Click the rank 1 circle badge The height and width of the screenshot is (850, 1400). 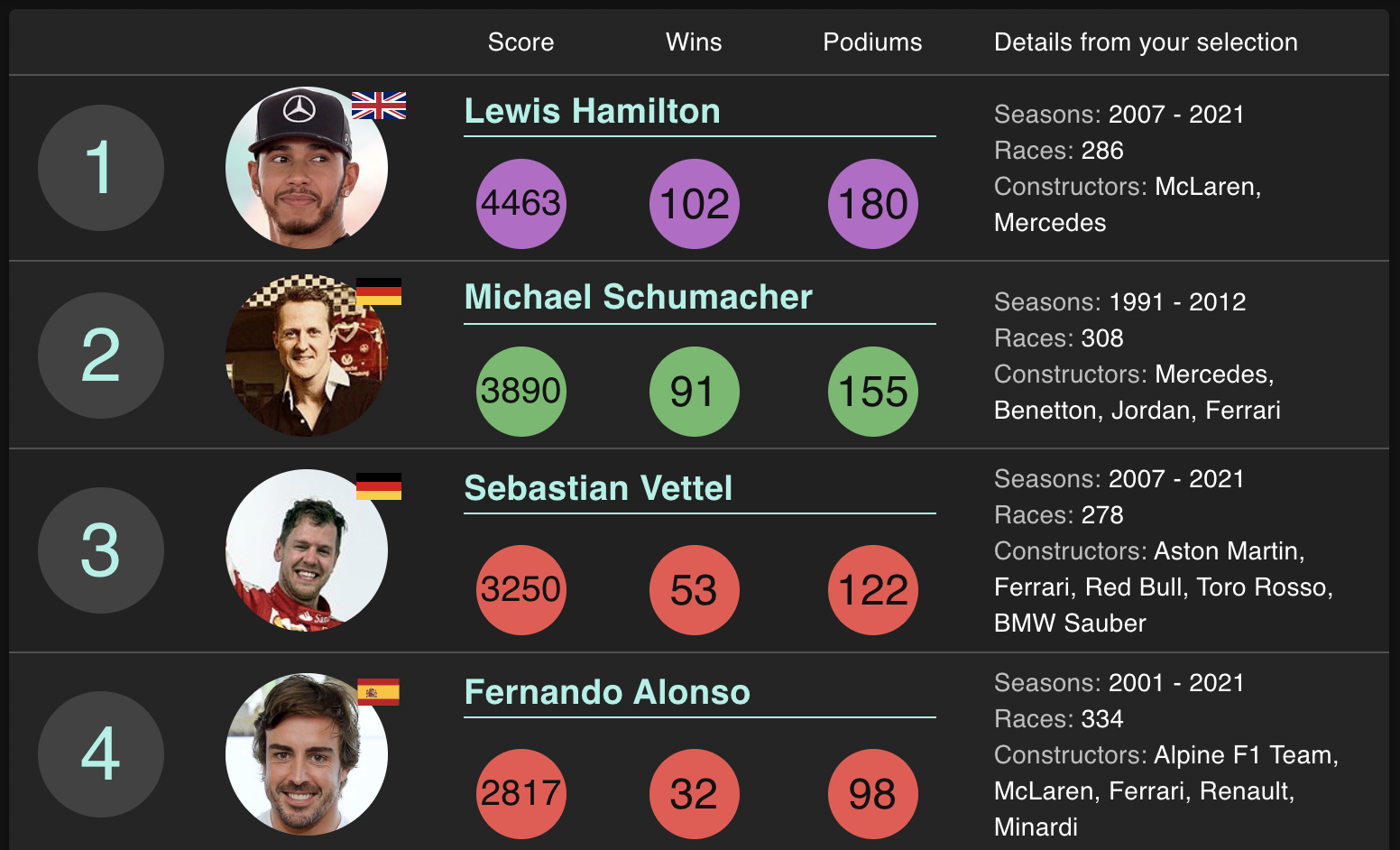click(x=101, y=168)
